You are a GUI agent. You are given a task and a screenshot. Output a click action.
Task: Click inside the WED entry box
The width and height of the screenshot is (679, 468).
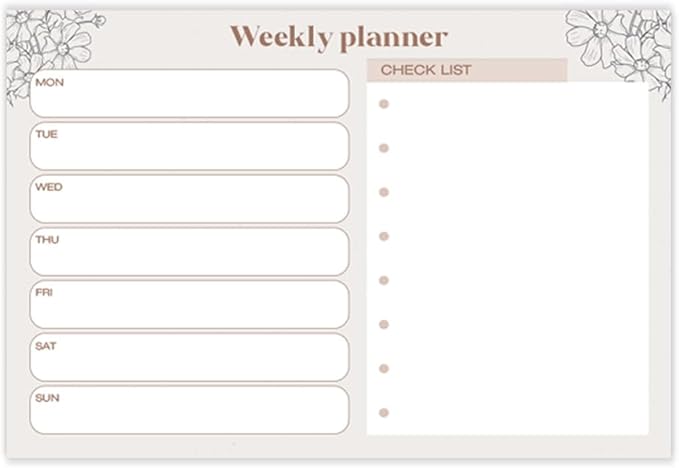[189, 199]
